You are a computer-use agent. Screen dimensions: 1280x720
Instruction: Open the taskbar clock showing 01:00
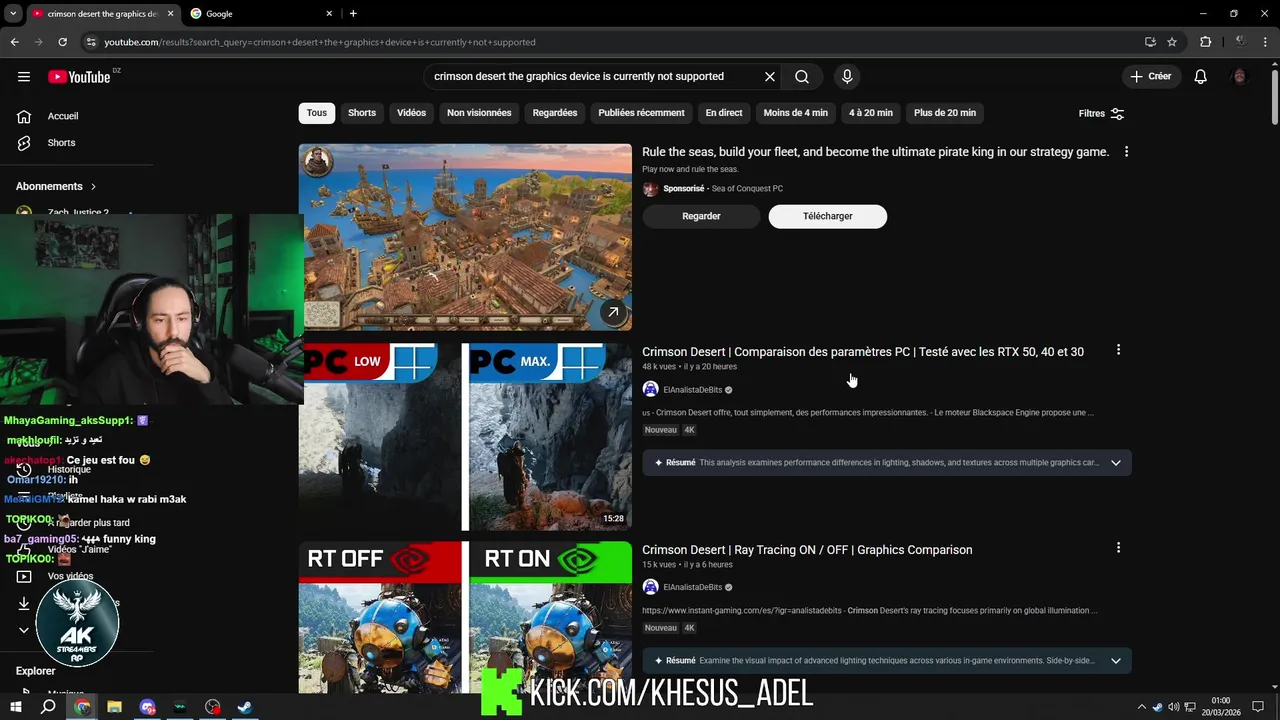click(x=1221, y=707)
